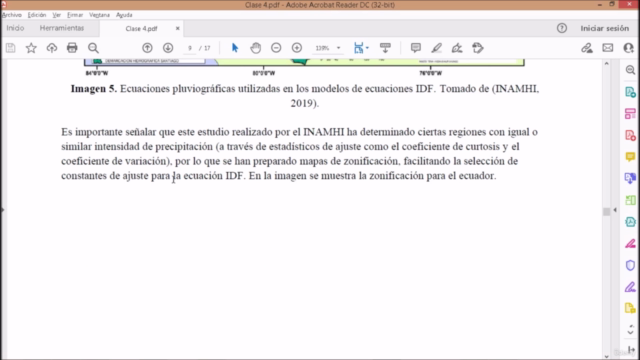Upload the file with the cloud arrow icon
The width and height of the screenshot is (640, 360).
click(x=52, y=48)
